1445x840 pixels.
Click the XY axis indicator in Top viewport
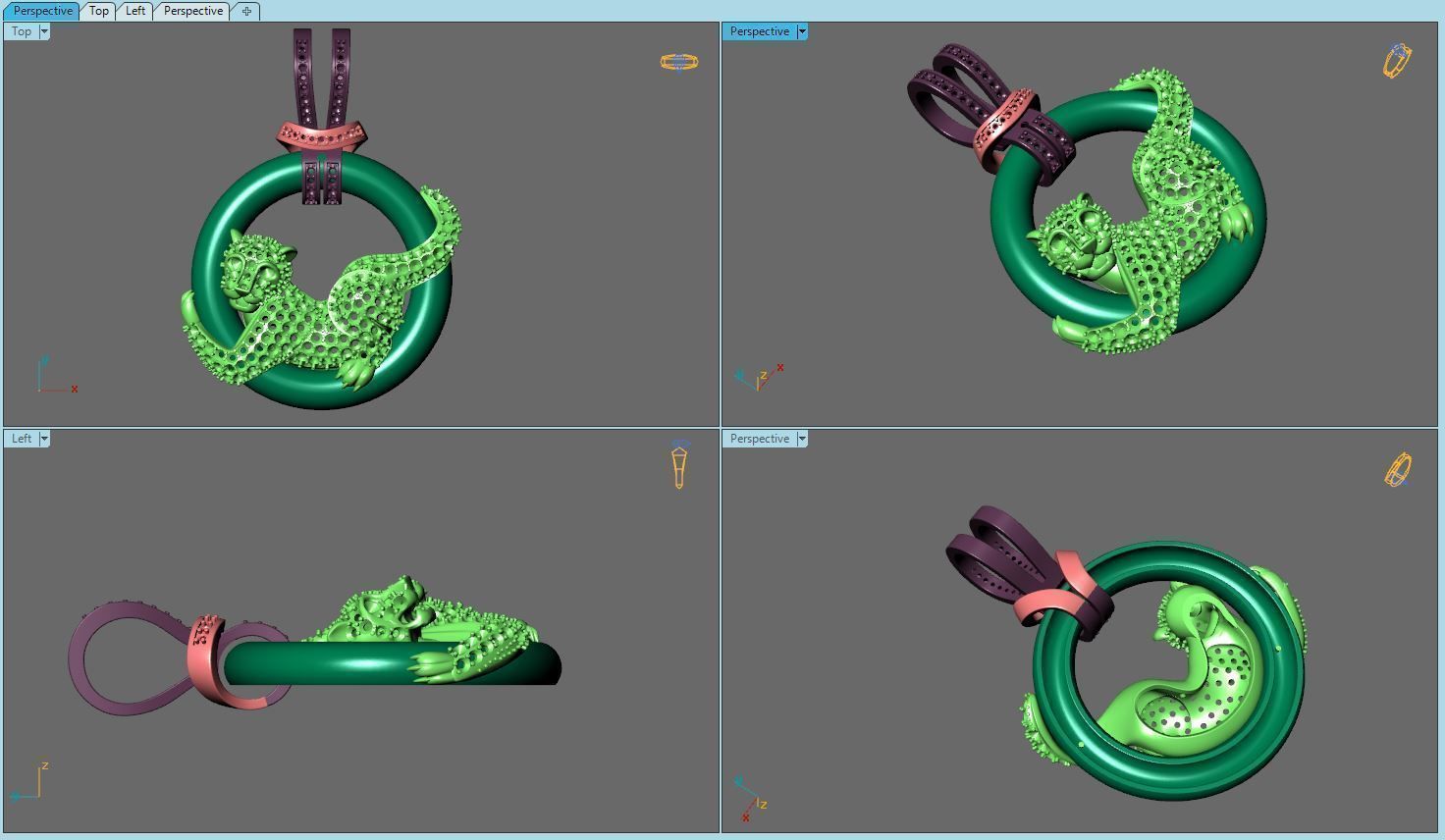57,376
